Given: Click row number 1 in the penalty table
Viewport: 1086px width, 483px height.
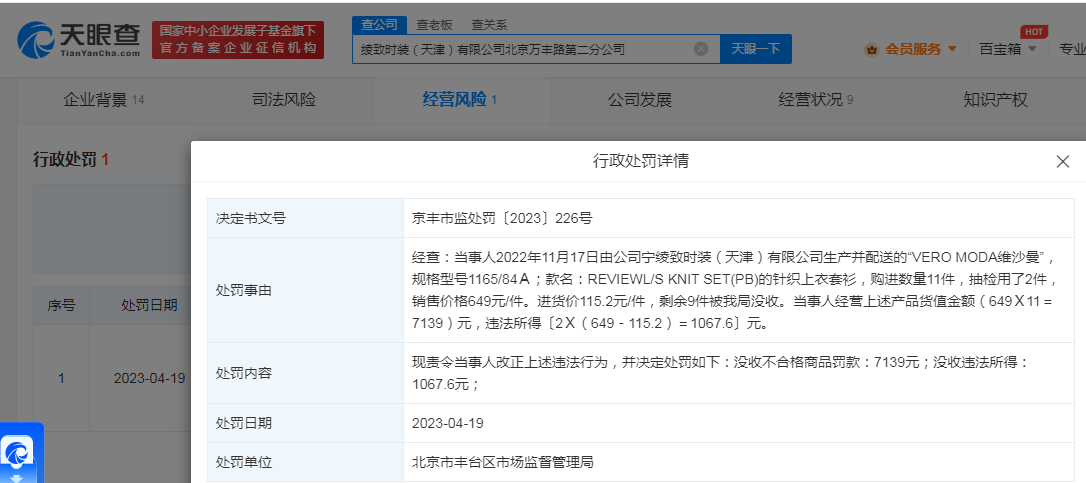Looking at the screenshot, I should 62,379.
